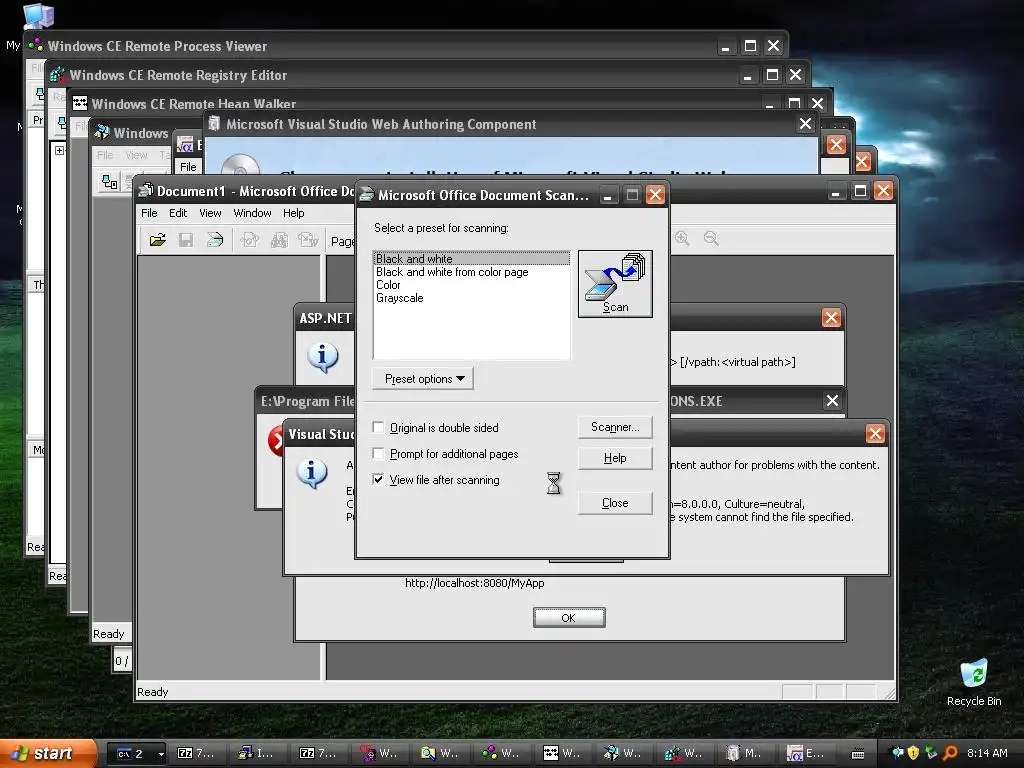Click the Start button
The width and height of the screenshot is (1024, 768).
pyautogui.click(x=48, y=753)
